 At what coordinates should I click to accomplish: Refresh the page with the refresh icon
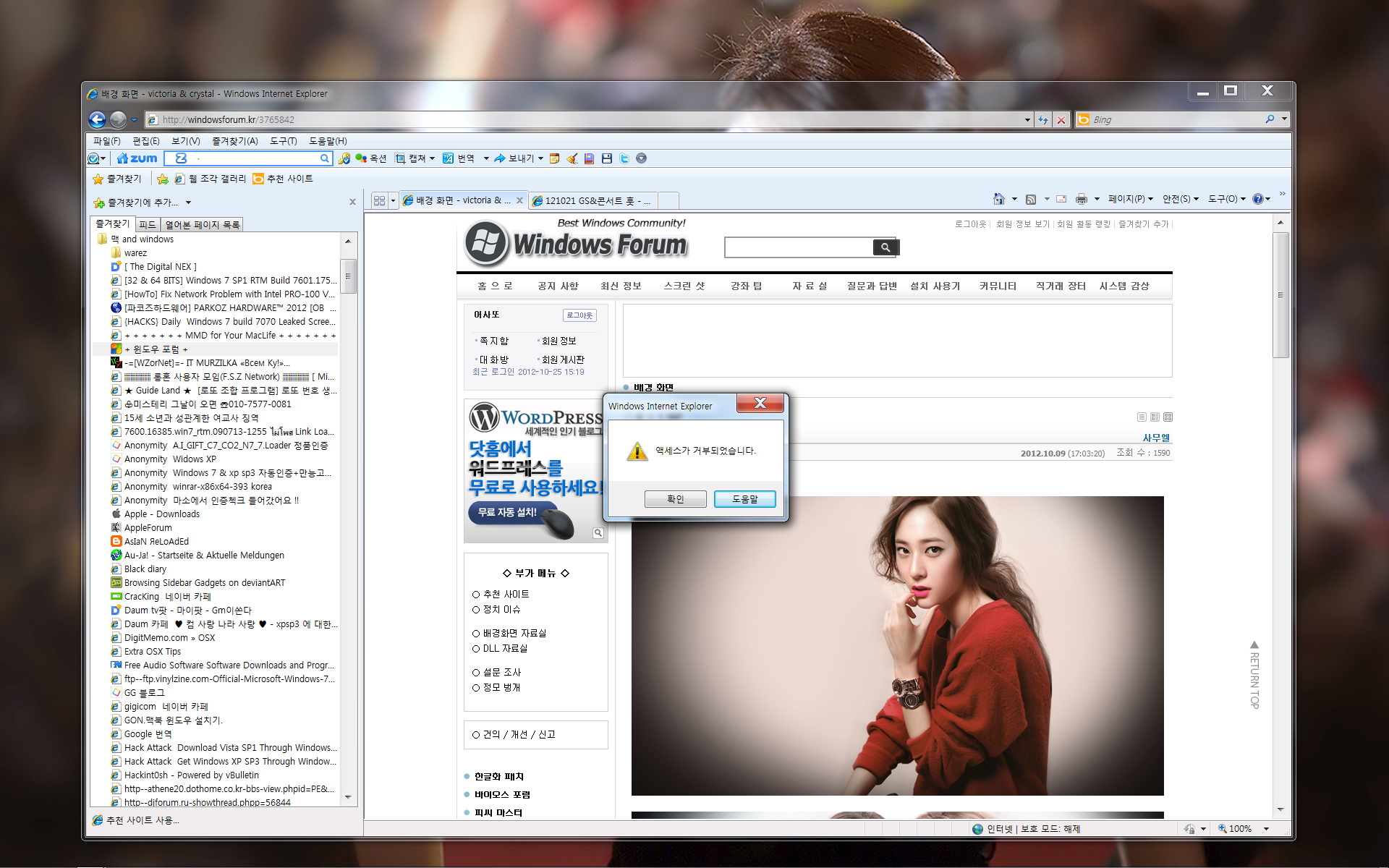pos(1042,120)
